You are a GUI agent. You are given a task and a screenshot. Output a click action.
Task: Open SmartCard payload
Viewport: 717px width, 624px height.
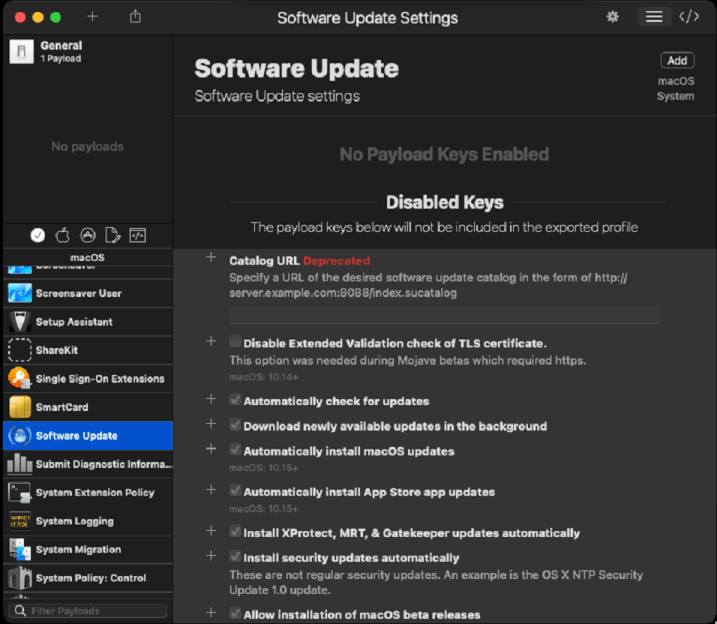point(88,407)
